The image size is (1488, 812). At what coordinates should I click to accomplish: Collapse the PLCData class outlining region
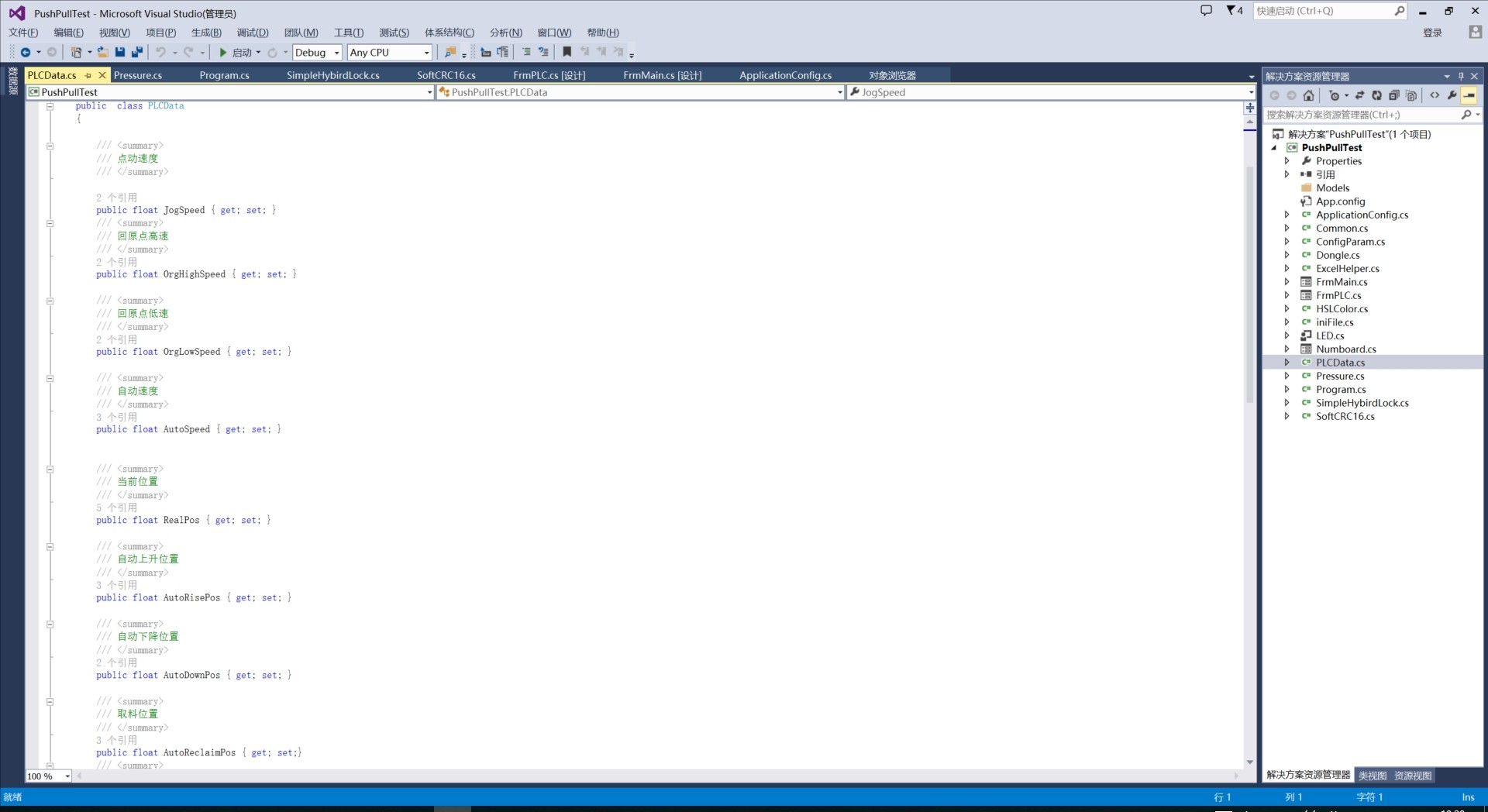(50, 106)
